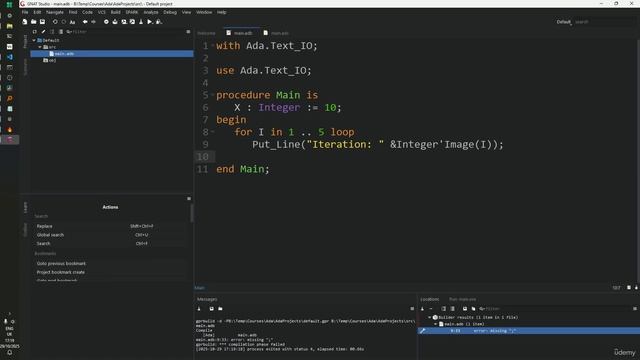This screenshot has height=360, width=640.
Task: Toggle fold marker on line 1
Action: click(x=213, y=46)
